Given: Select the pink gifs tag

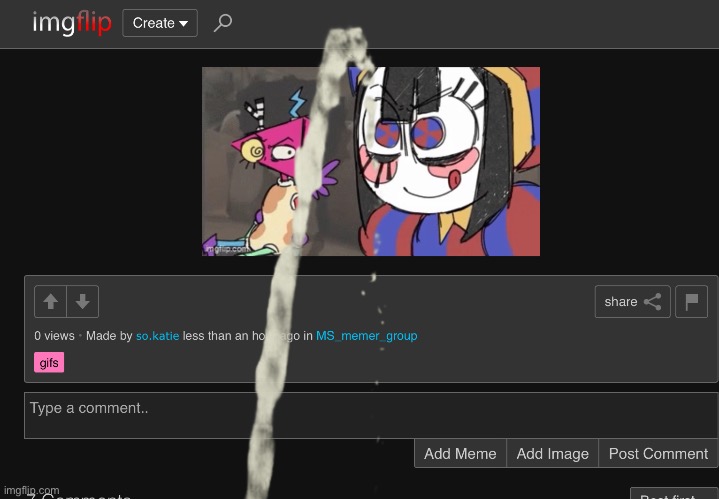Looking at the screenshot, I should [x=49, y=363].
